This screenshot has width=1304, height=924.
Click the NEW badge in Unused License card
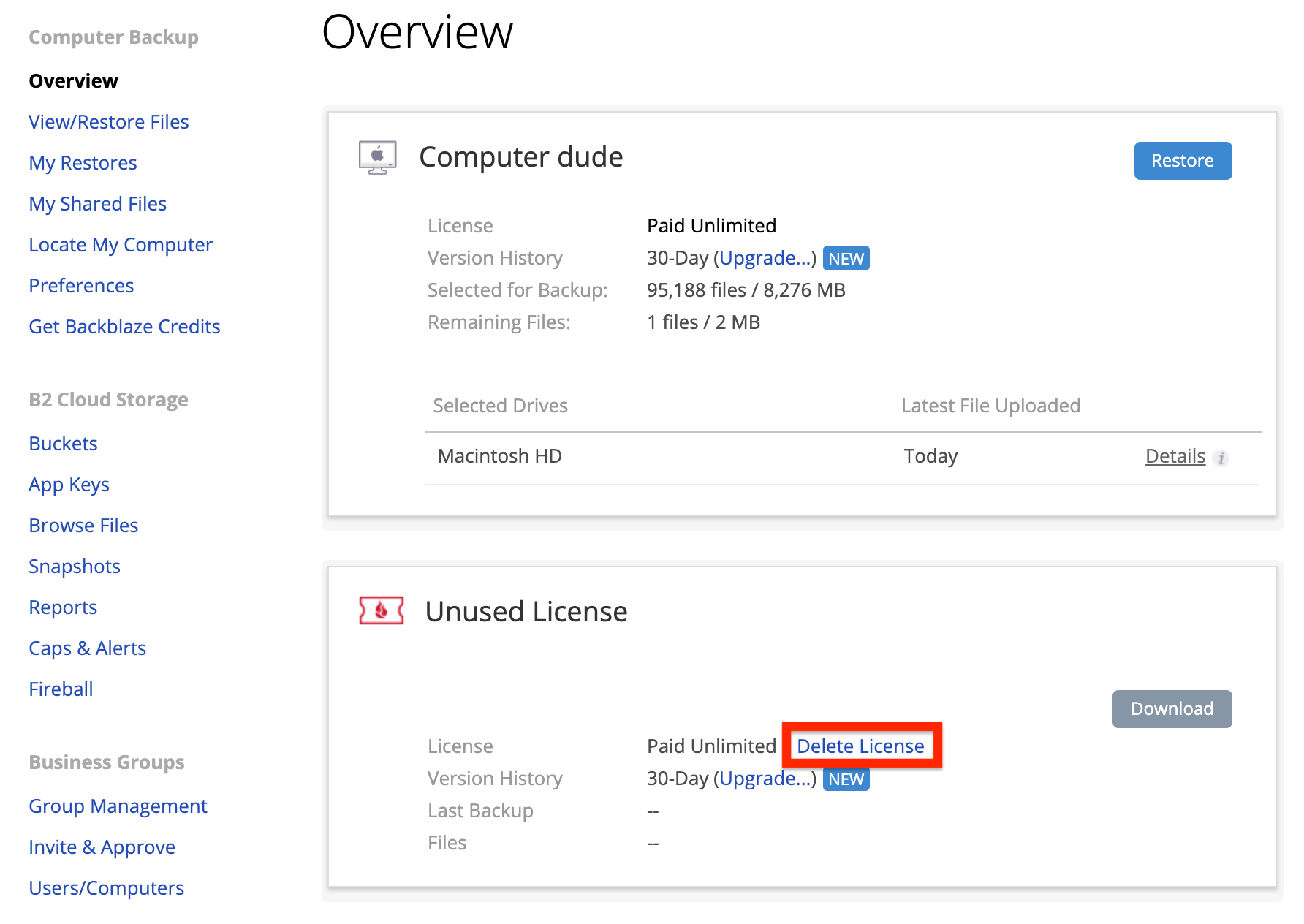point(846,779)
